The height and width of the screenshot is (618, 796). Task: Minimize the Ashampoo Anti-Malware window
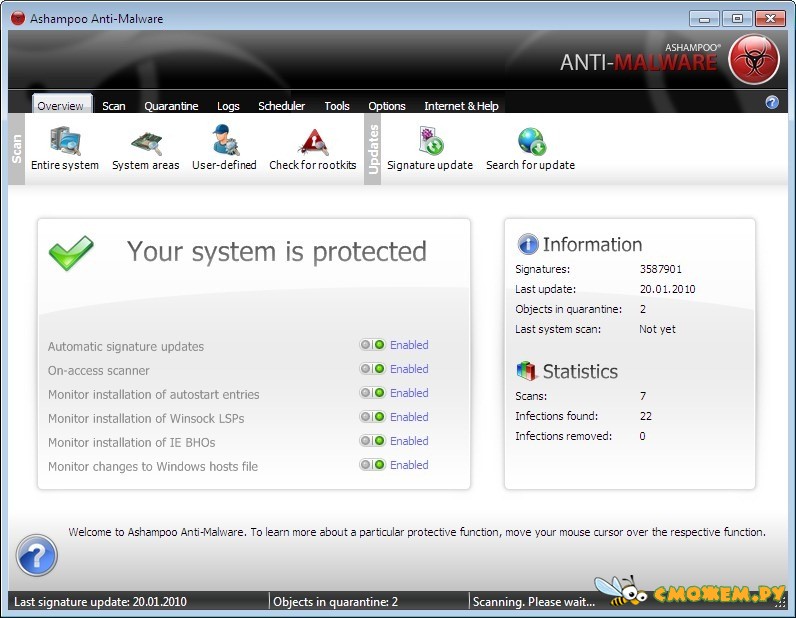[704, 19]
